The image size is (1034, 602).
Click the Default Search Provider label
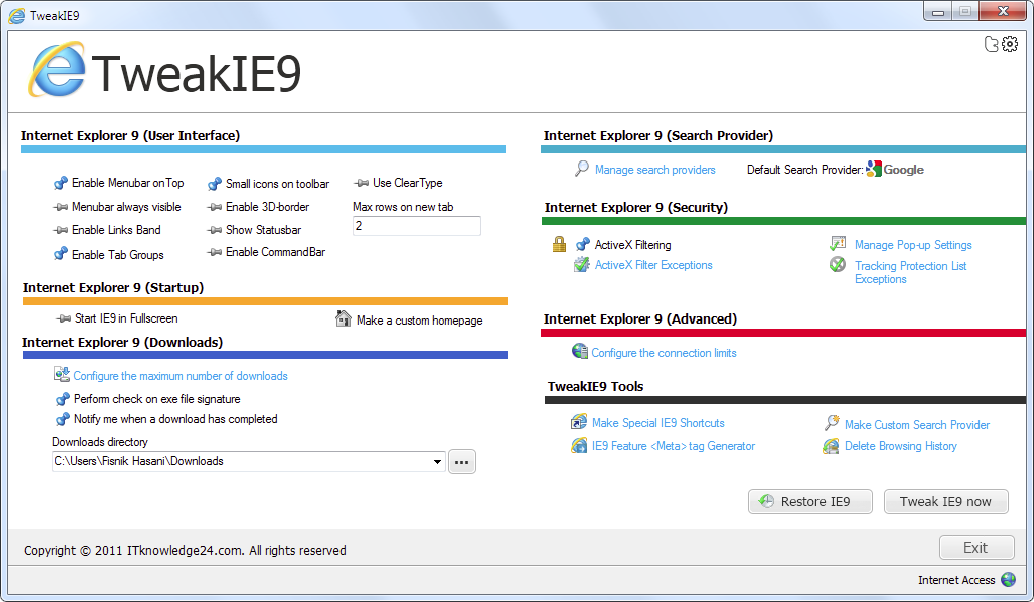[805, 170]
